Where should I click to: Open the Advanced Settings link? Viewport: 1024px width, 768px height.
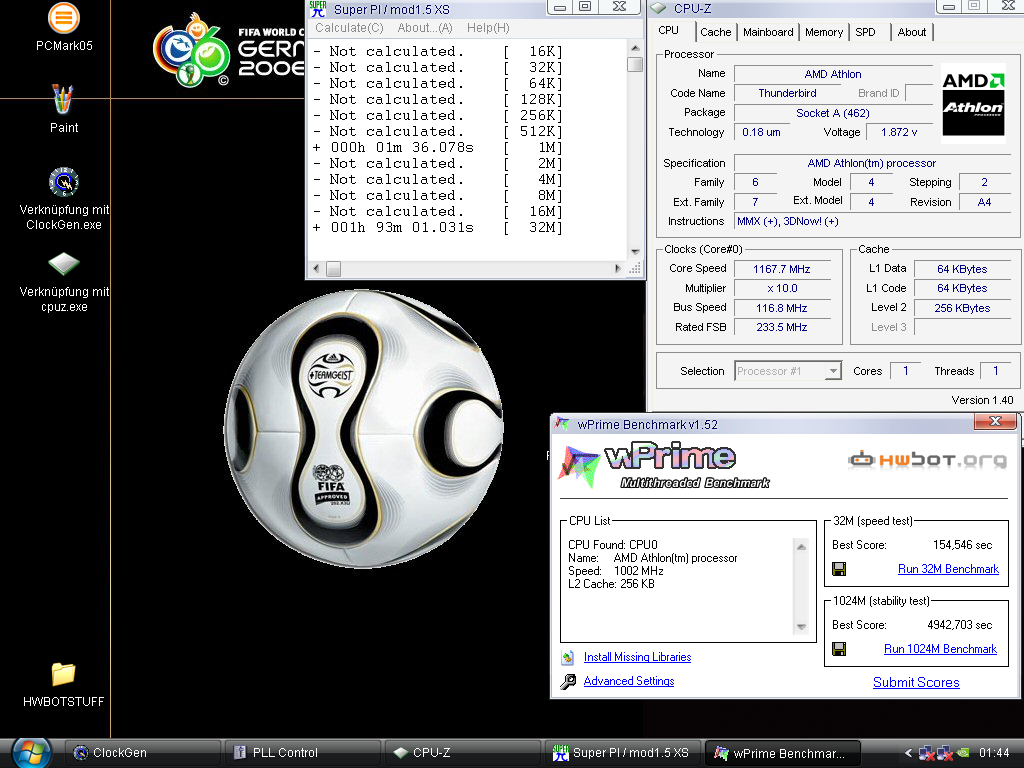click(x=629, y=681)
